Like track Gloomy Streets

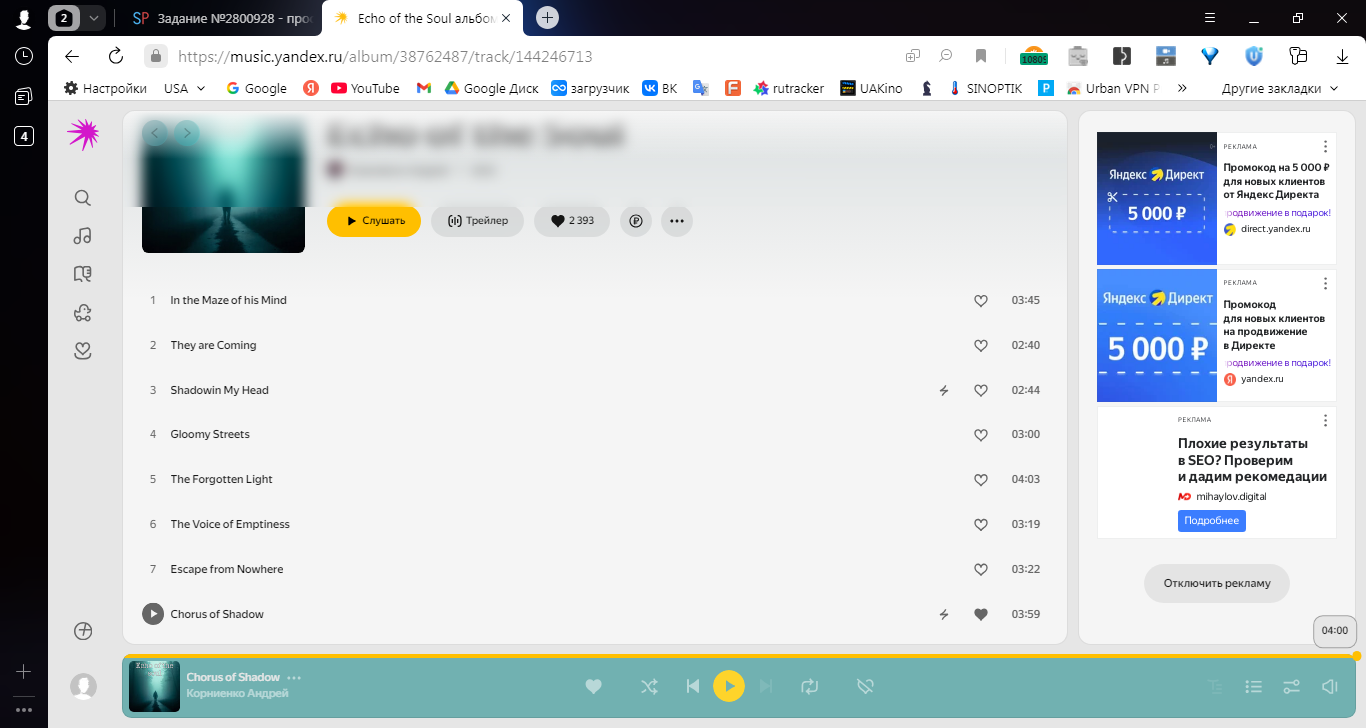point(981,434)
